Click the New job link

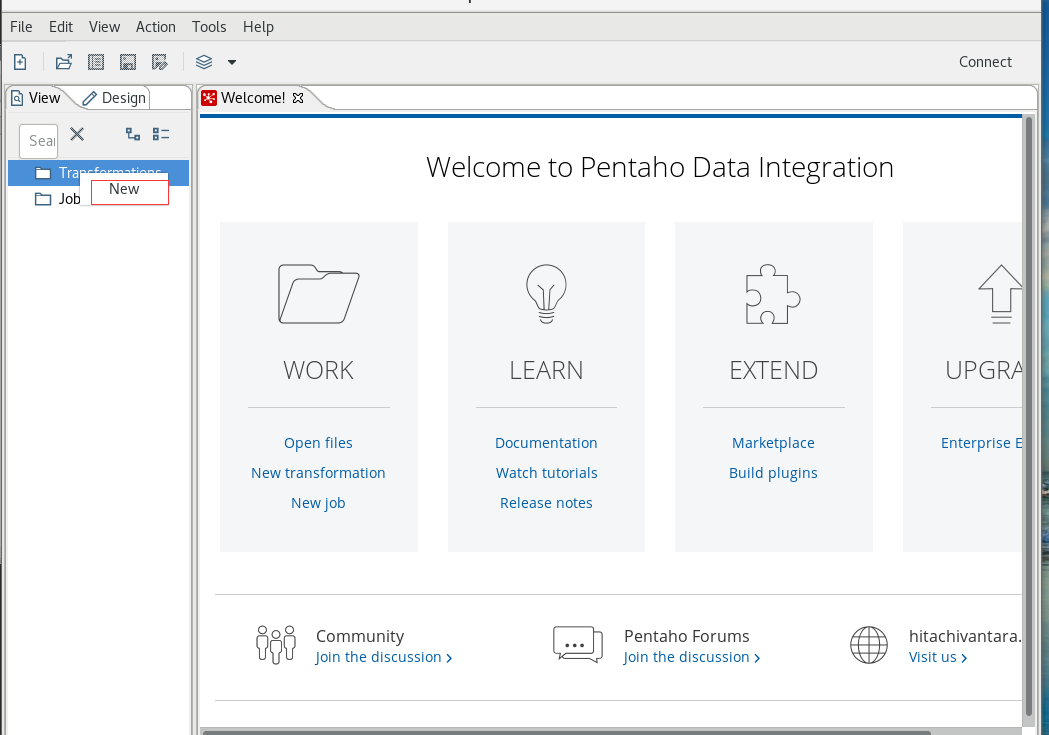(x=318, y=503)
